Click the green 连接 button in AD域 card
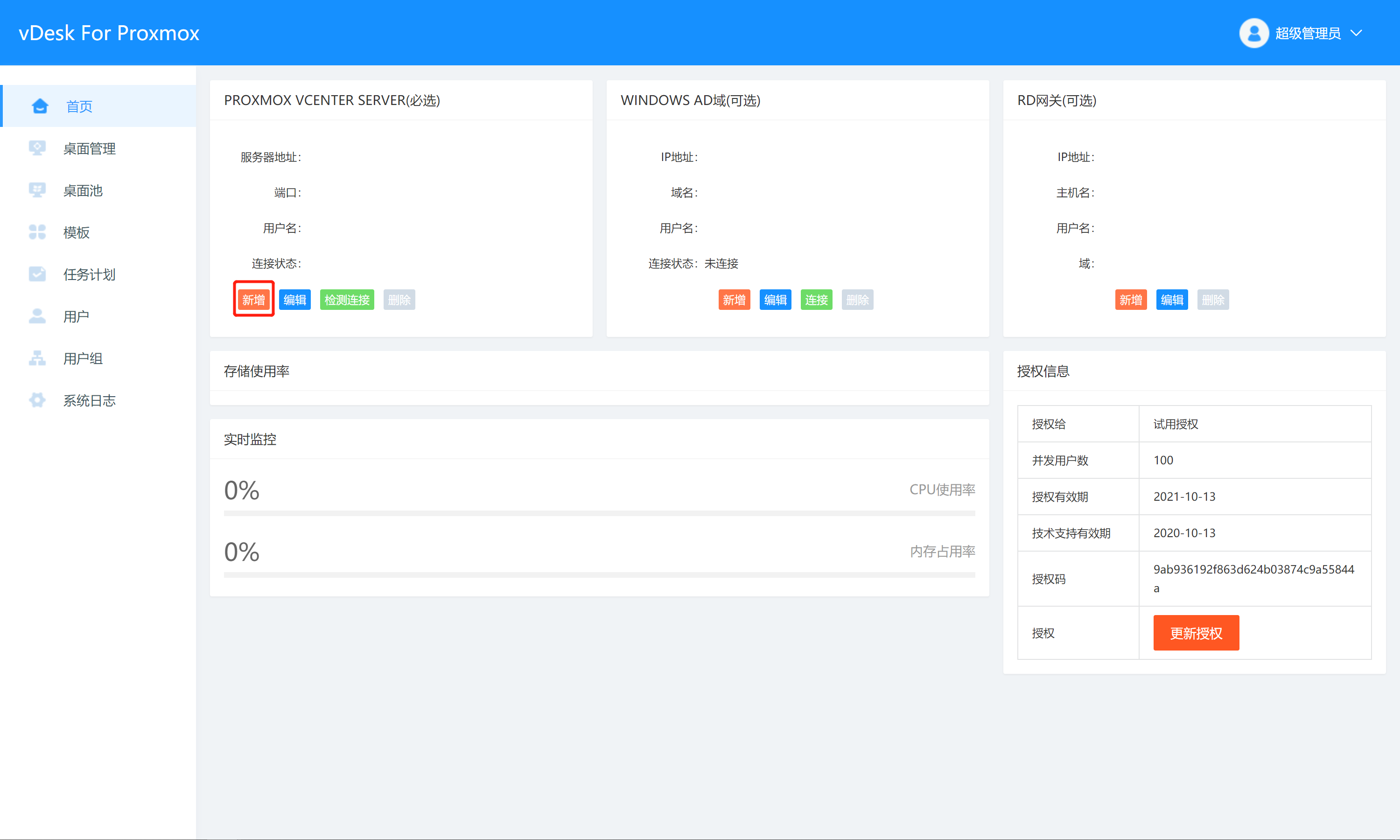The width and height of the screenshot is (1400, 840). pyautogui.click(x=817, y=300)
